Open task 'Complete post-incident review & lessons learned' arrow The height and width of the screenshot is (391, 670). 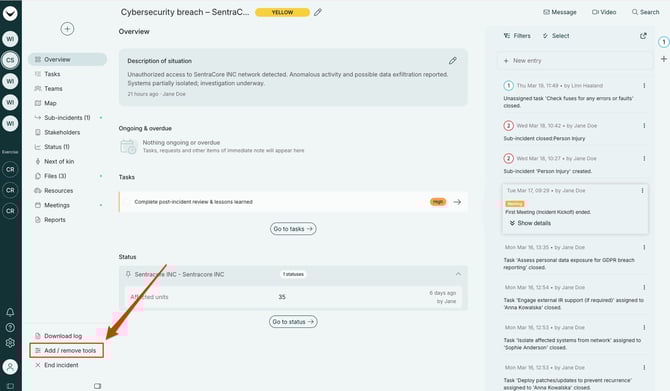coord(457,202)
